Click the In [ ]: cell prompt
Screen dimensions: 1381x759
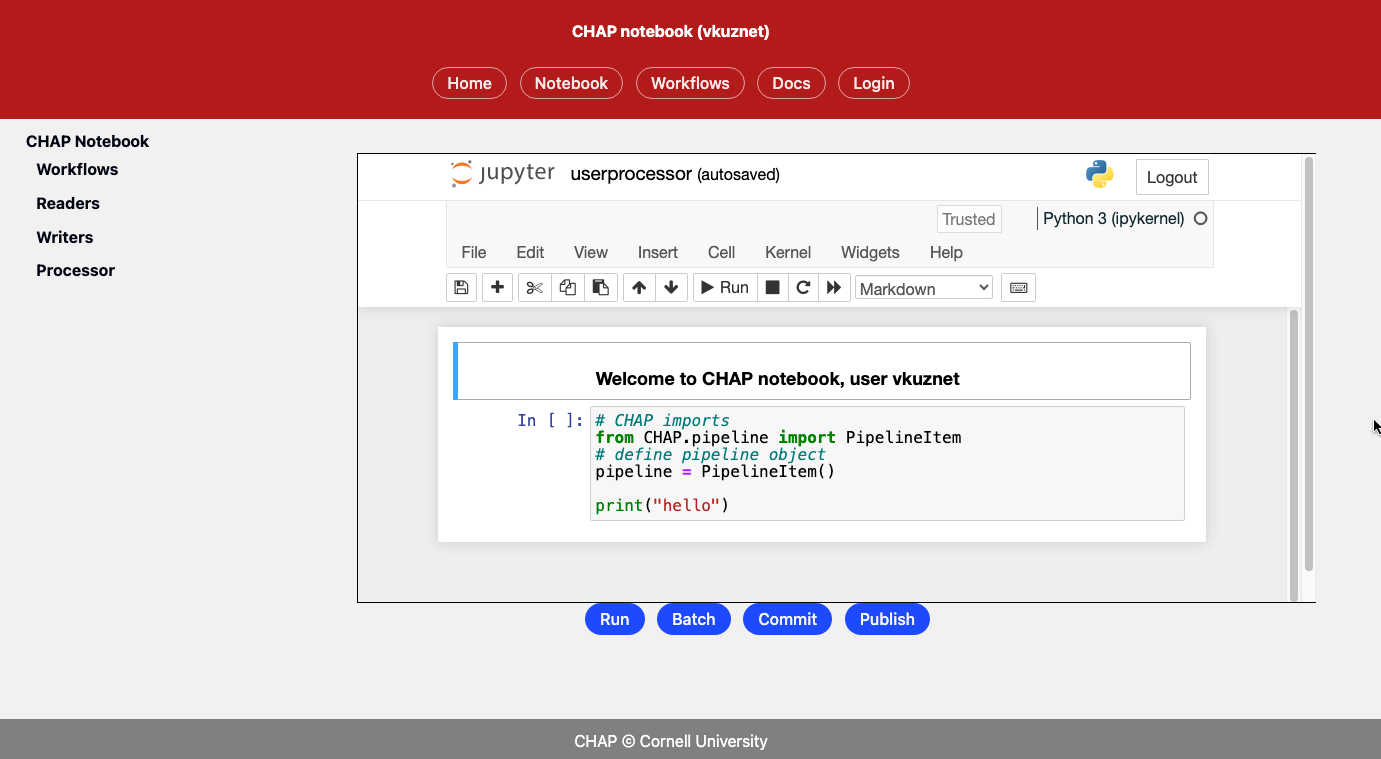pos(550,420)
